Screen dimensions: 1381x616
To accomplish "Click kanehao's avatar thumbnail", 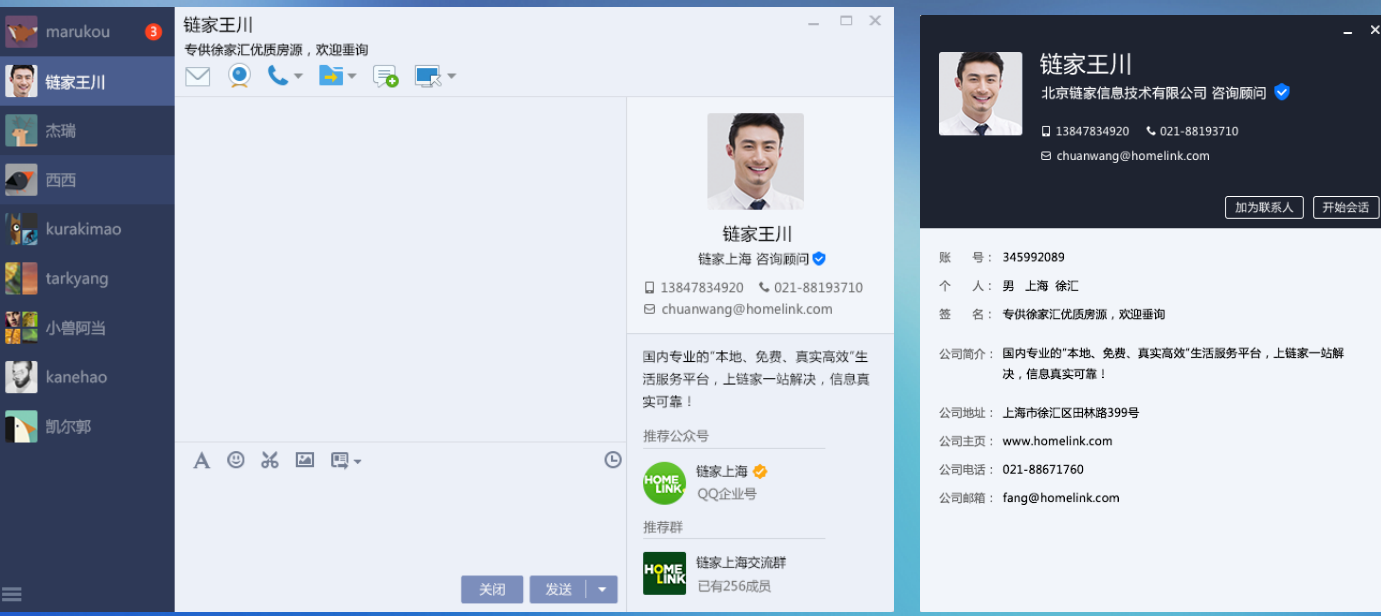I will (x=21, y=377).
